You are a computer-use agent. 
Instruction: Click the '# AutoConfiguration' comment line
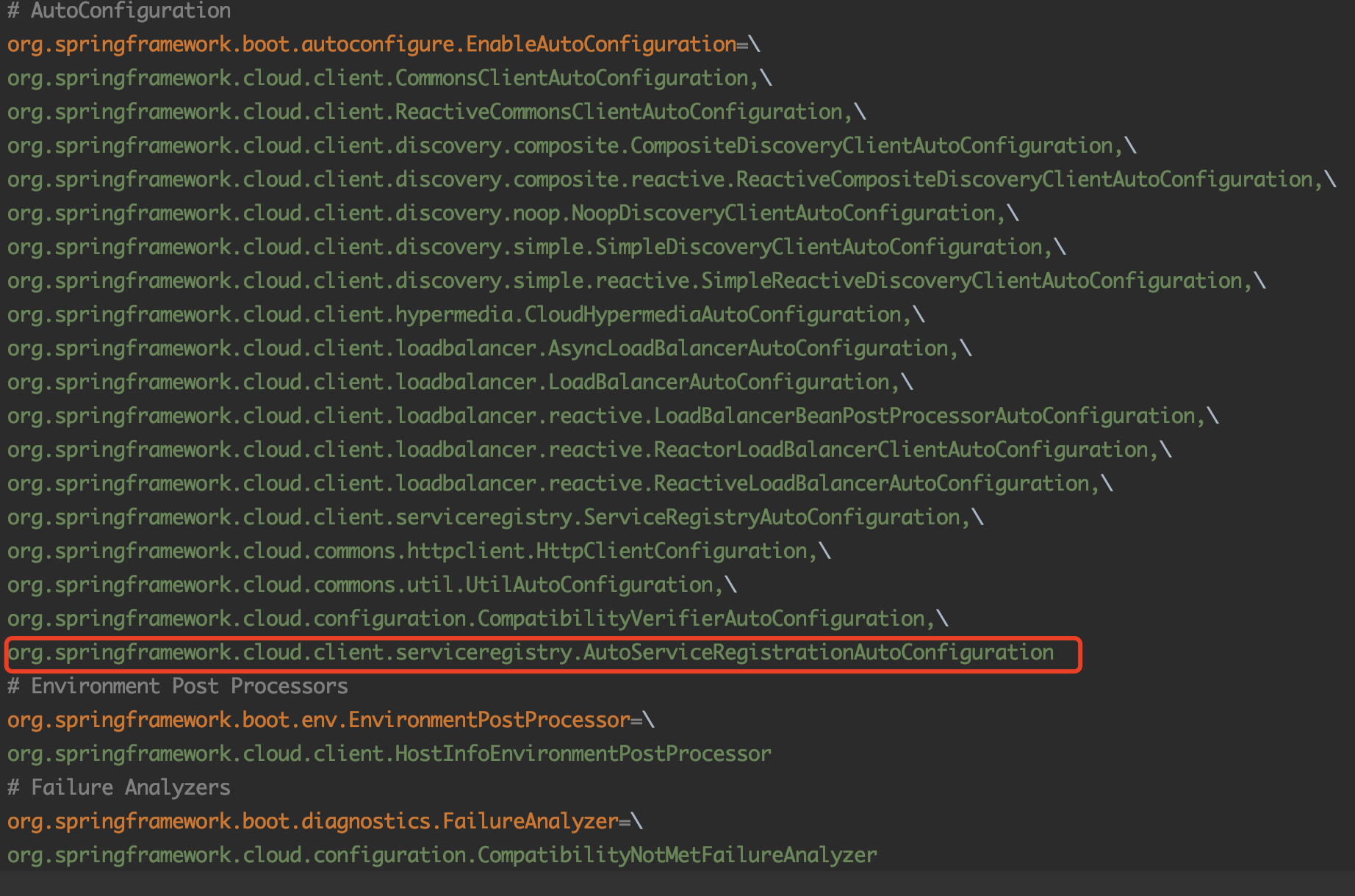coord(119,11)
